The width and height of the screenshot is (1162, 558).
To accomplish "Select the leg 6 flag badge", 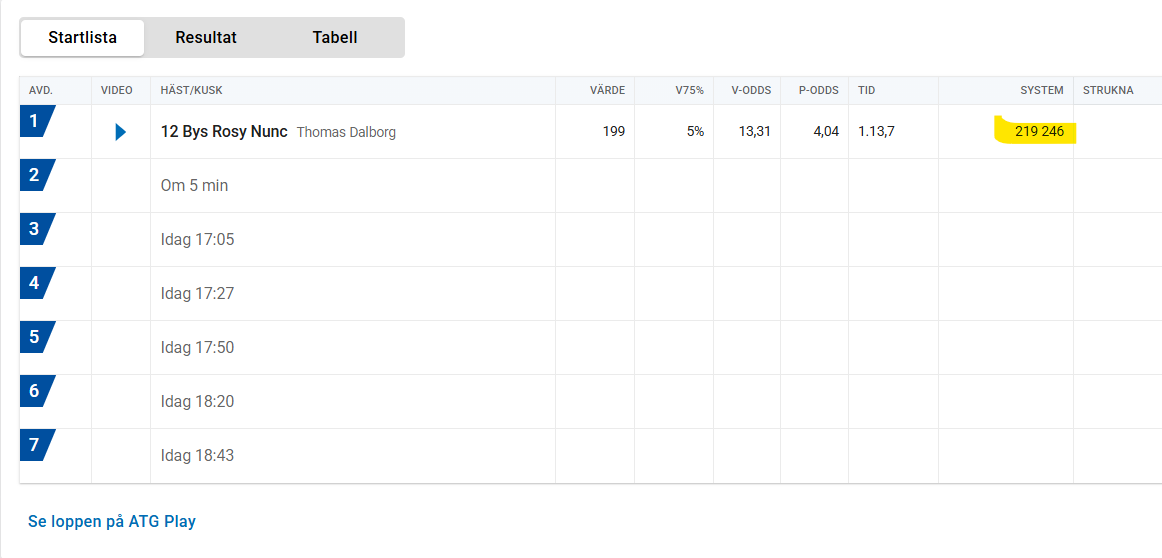I will (37, 391).
